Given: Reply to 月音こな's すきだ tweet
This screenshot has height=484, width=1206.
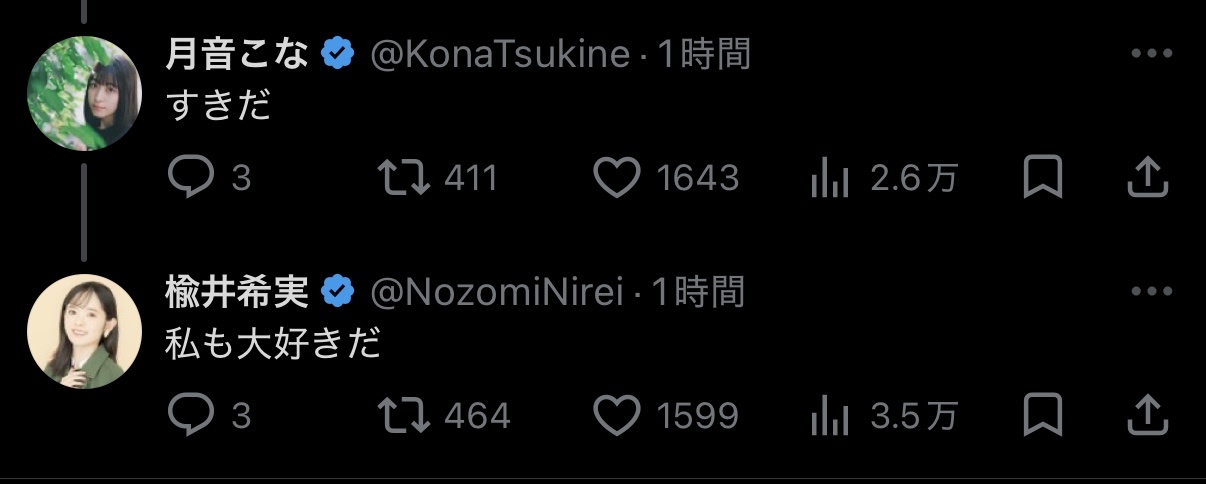Looking at the screenshot, I should pos(190,179).
